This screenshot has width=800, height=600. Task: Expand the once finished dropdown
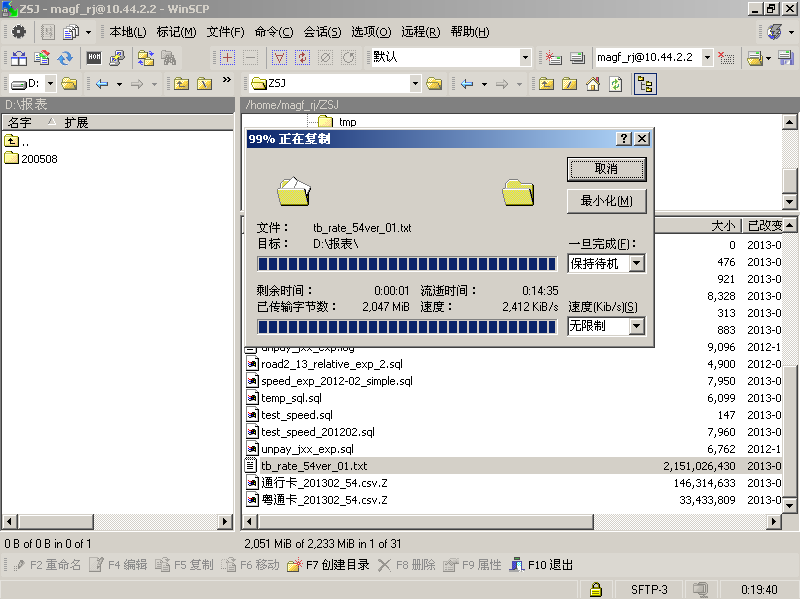636,263
